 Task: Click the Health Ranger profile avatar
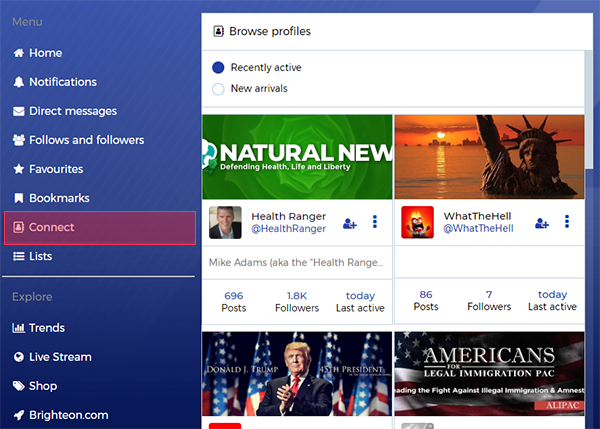(225, 222)
